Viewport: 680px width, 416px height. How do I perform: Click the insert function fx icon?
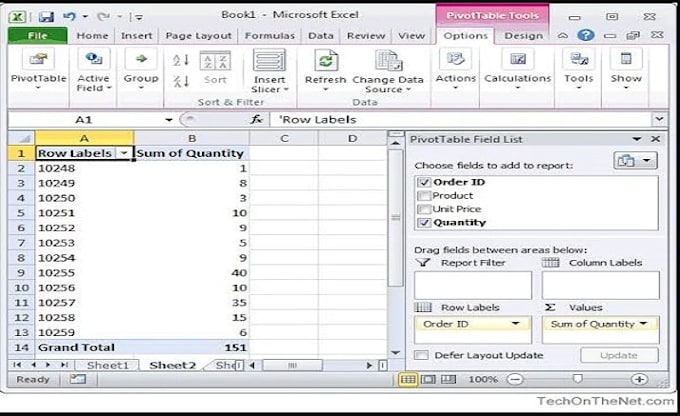tap(257, 119)
